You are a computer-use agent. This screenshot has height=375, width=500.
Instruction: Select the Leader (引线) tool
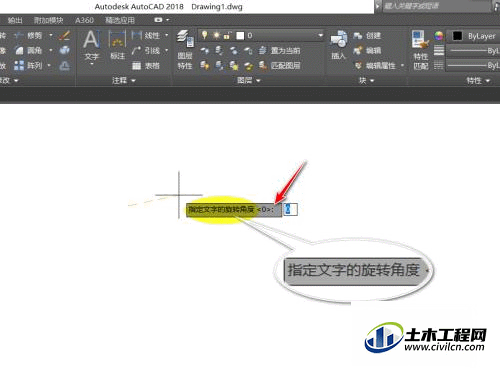(x=146, y=50)
